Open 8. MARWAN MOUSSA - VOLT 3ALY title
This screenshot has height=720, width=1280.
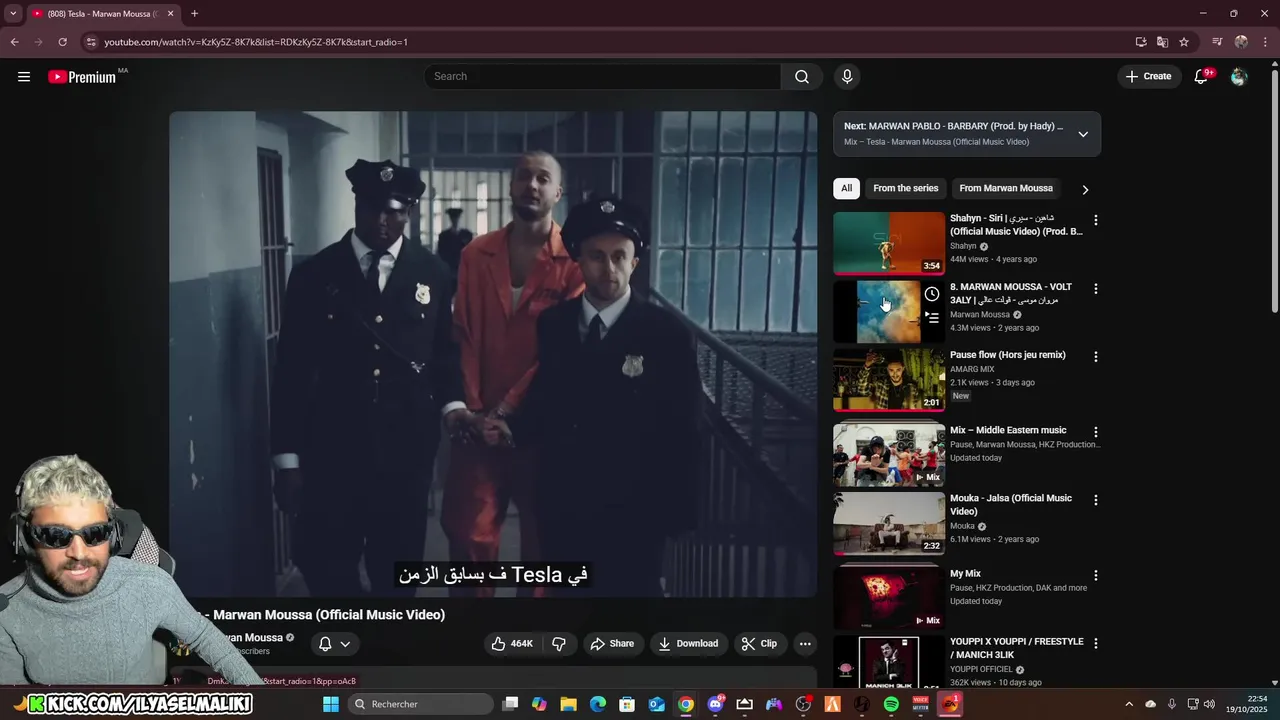click(x=1010, y=293)
